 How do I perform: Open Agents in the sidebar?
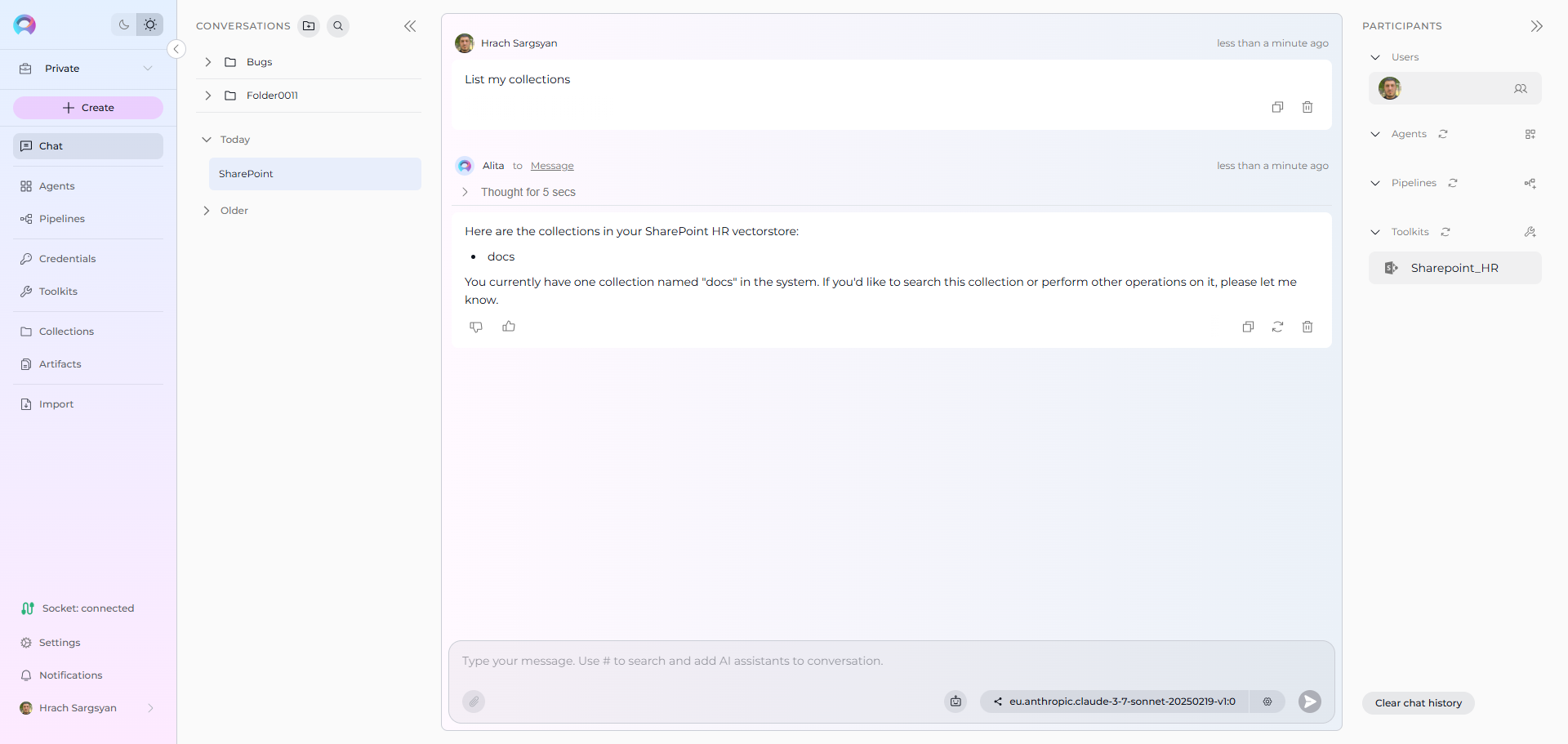[56, 186]
